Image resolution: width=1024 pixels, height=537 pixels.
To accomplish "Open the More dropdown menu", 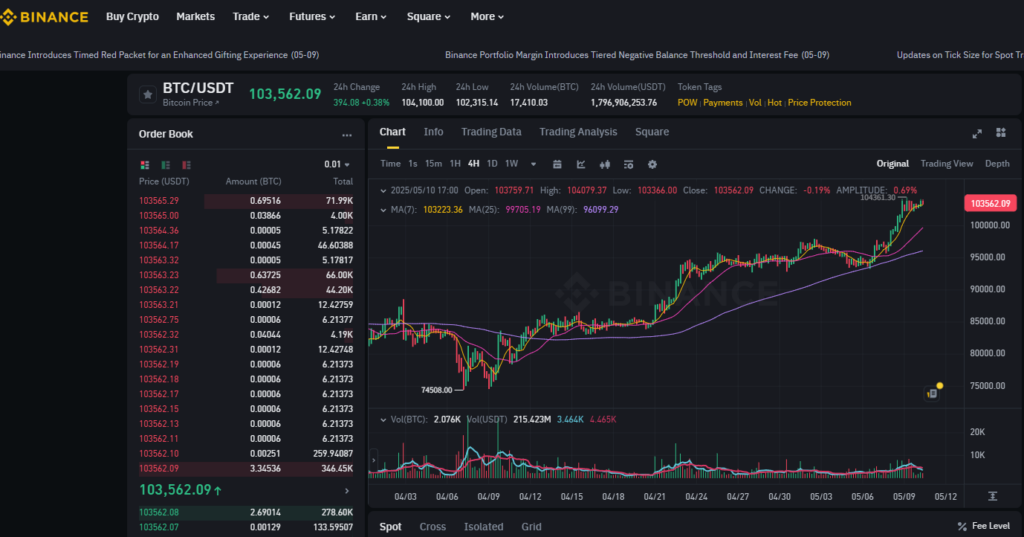I will point(487,17).
